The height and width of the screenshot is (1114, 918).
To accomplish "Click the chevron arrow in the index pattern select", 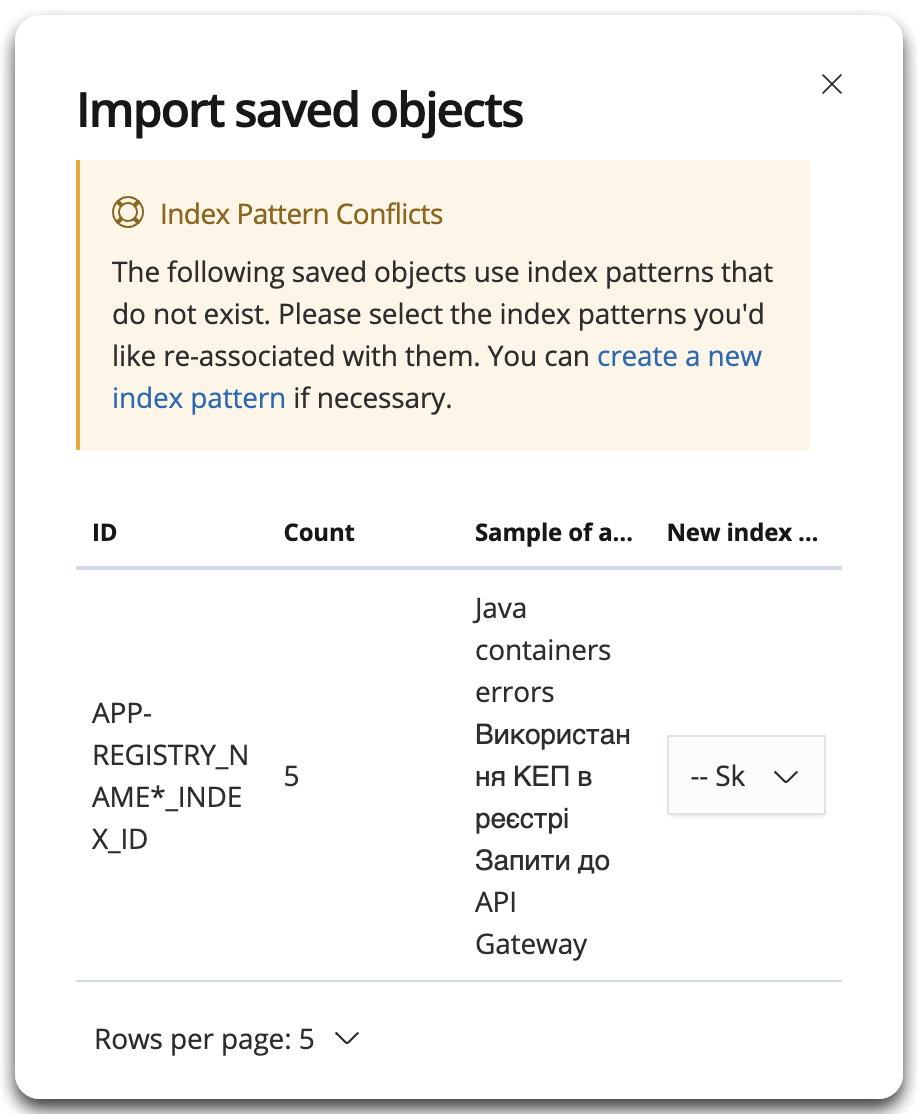I will [787, 777].
